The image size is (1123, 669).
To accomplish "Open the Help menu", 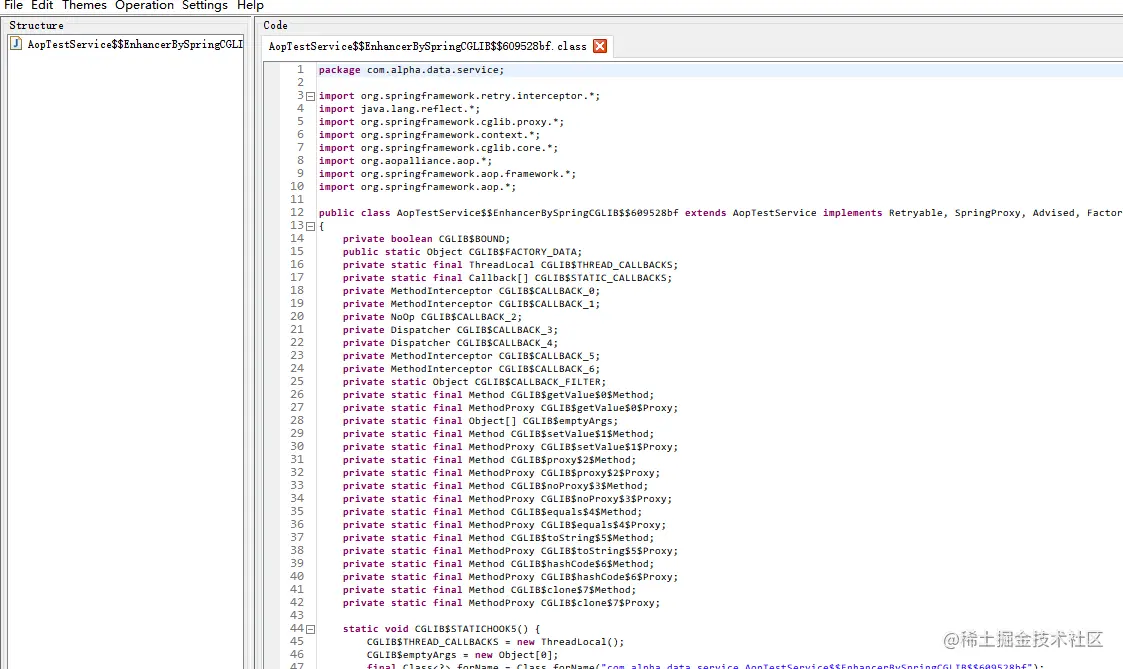I will coord(250,6).
